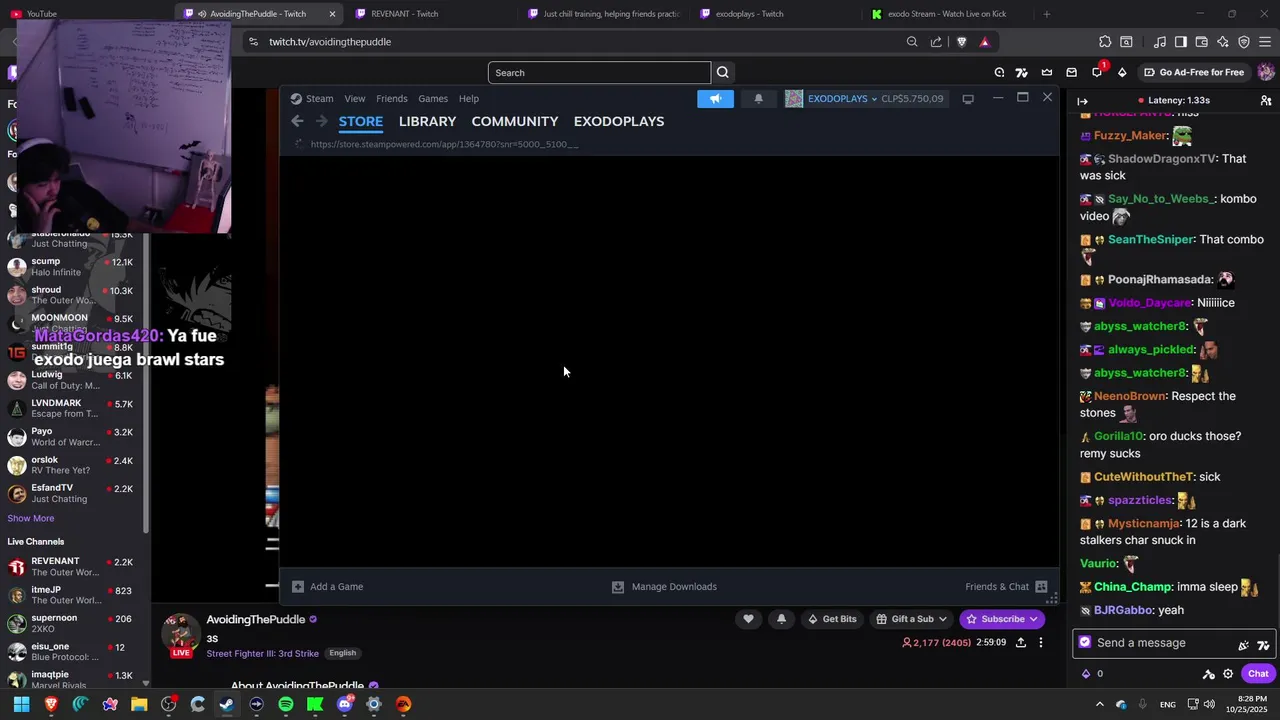Click the English language tag

342,653
